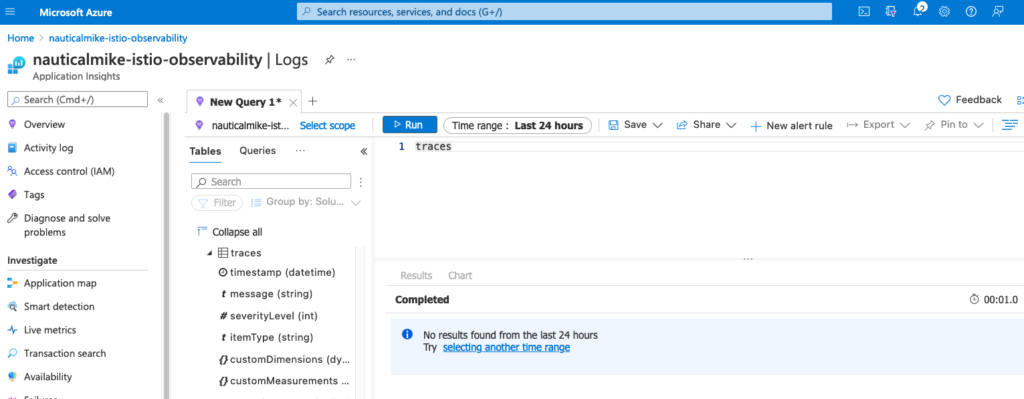The width and height of the screenshot is (1024, 399).
Task: Click the global search resources box
Action: click(564, 12)
